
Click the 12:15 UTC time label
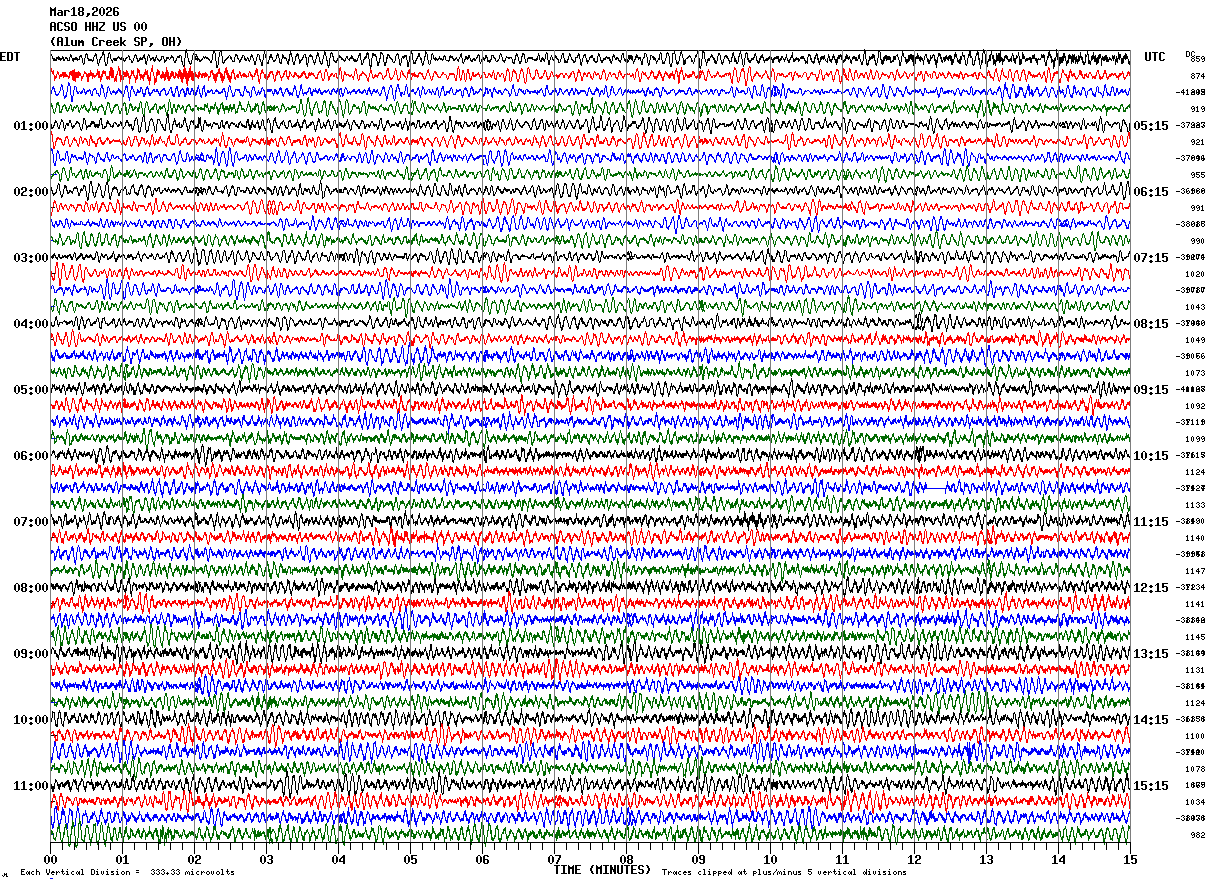[x=1151, y=588]
